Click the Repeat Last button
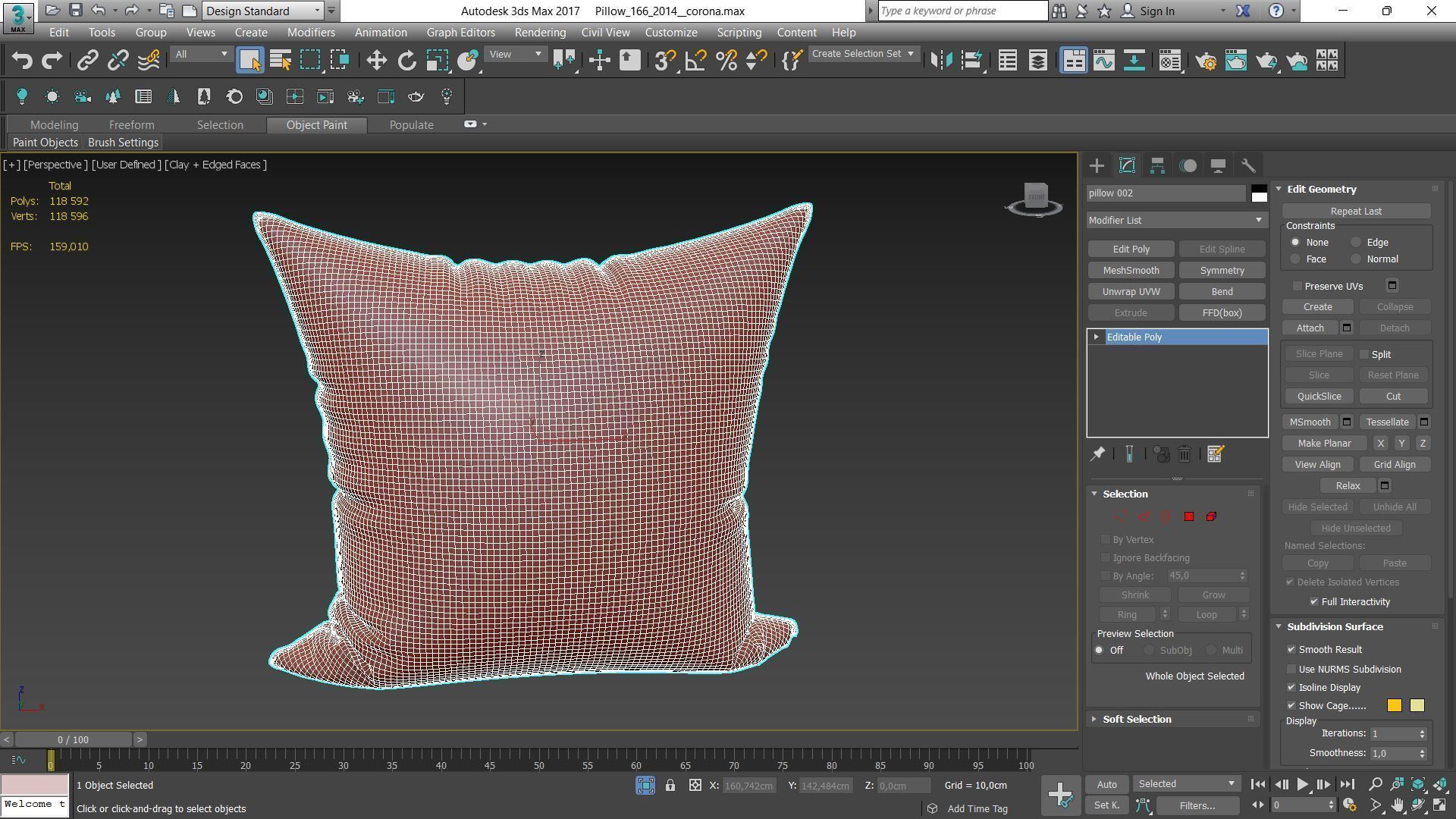Image resolution: width=1456 pixels, height=819 pixels. pyautogui.click(x=1356, y=212)
